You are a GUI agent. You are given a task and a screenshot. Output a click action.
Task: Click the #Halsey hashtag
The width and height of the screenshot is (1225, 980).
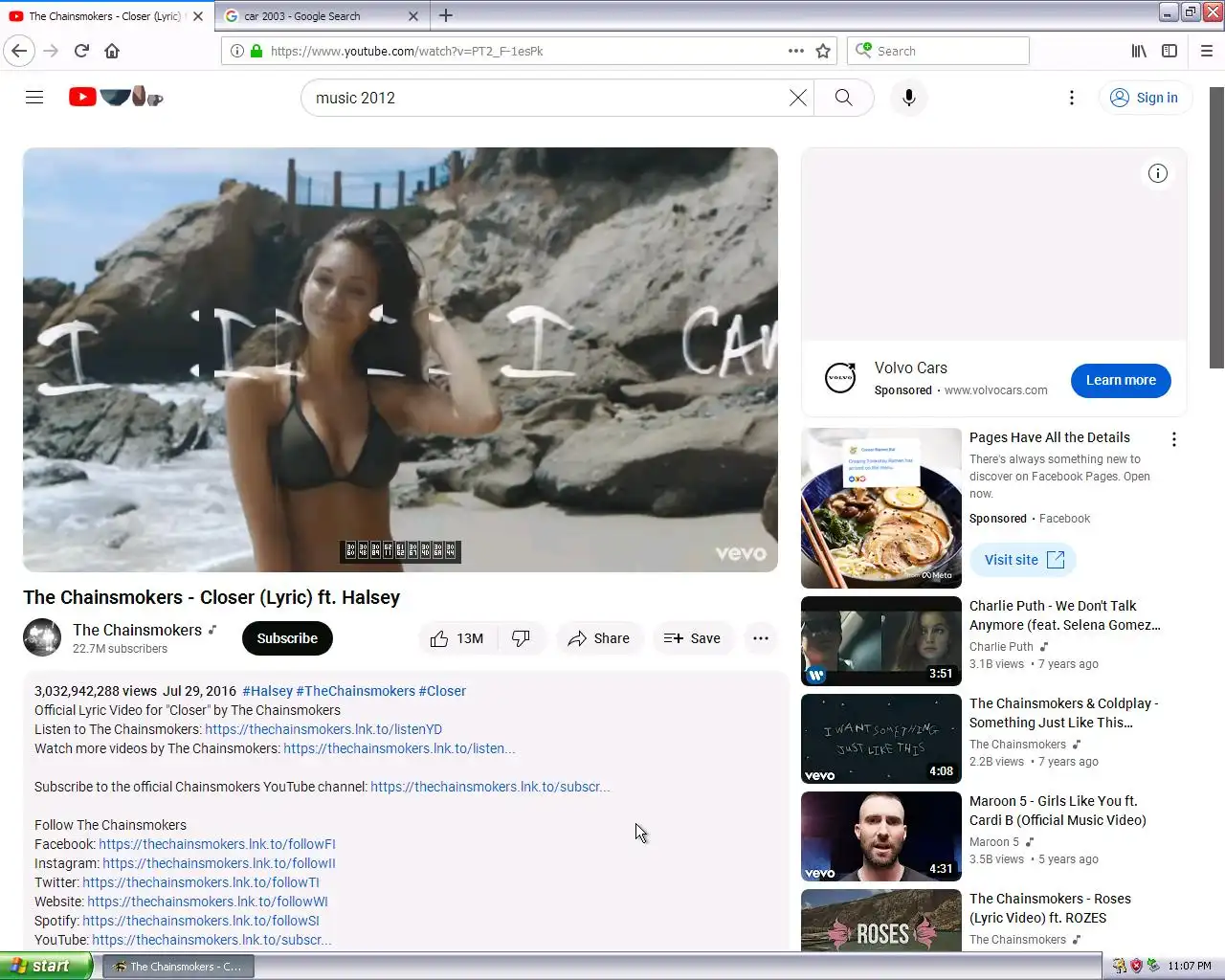pyautogui.click(x=267, y=691)
